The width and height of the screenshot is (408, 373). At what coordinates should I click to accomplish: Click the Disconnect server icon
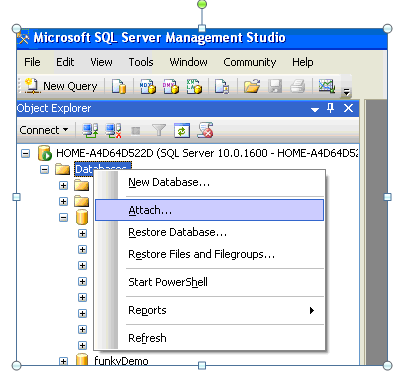[113, 130]
